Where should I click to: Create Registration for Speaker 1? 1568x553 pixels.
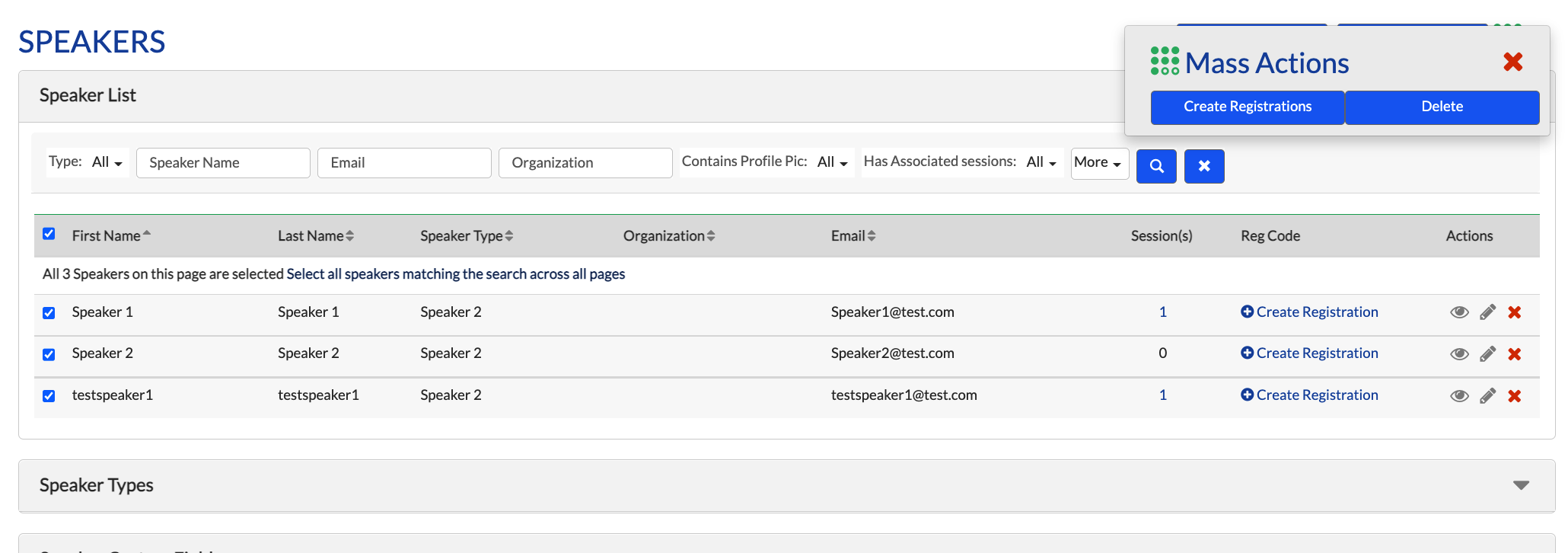1309,312
